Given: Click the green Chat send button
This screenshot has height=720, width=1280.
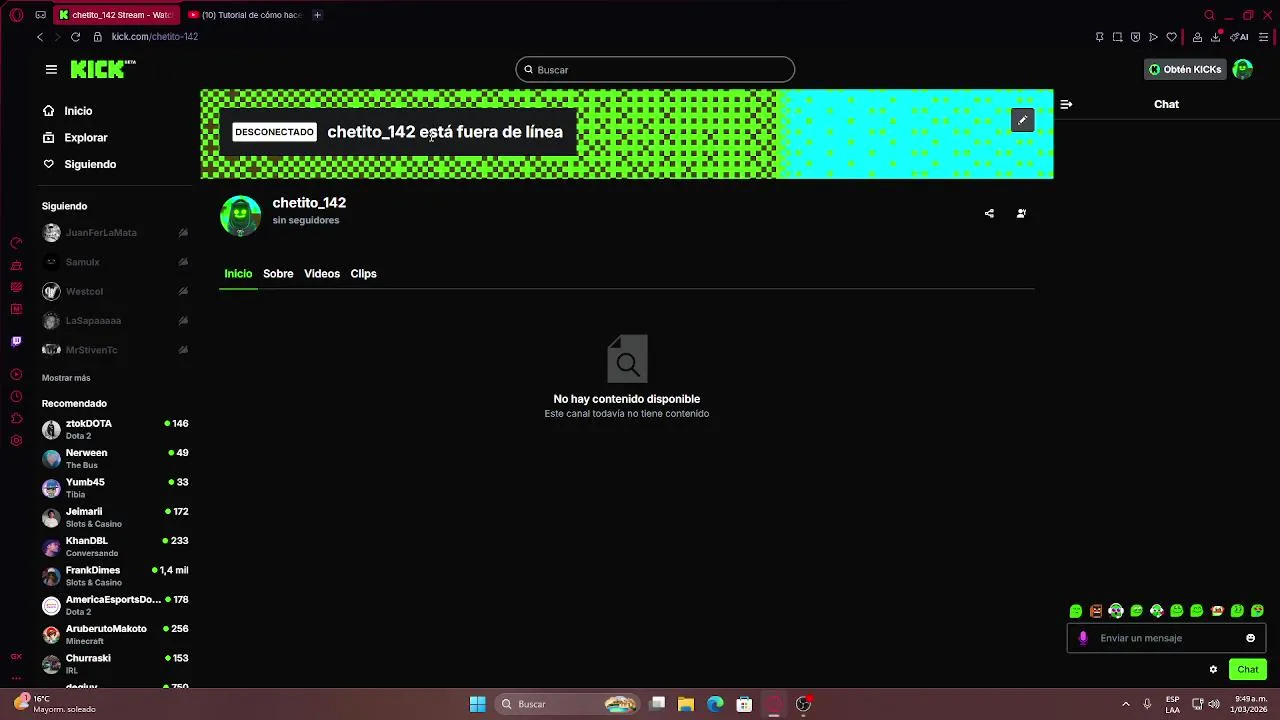Looking at the screenshot, I should tap(1248, 669).
